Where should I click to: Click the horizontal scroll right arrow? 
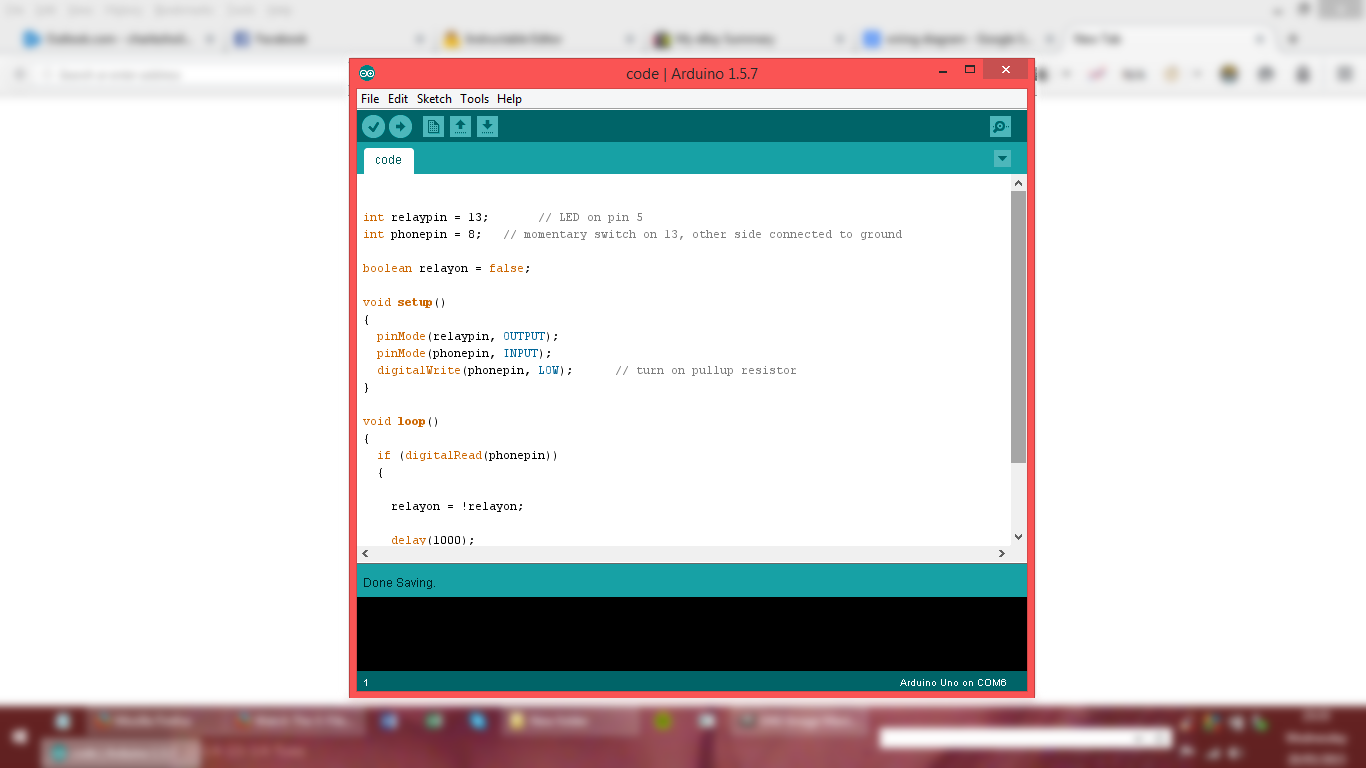(1002, 553)
